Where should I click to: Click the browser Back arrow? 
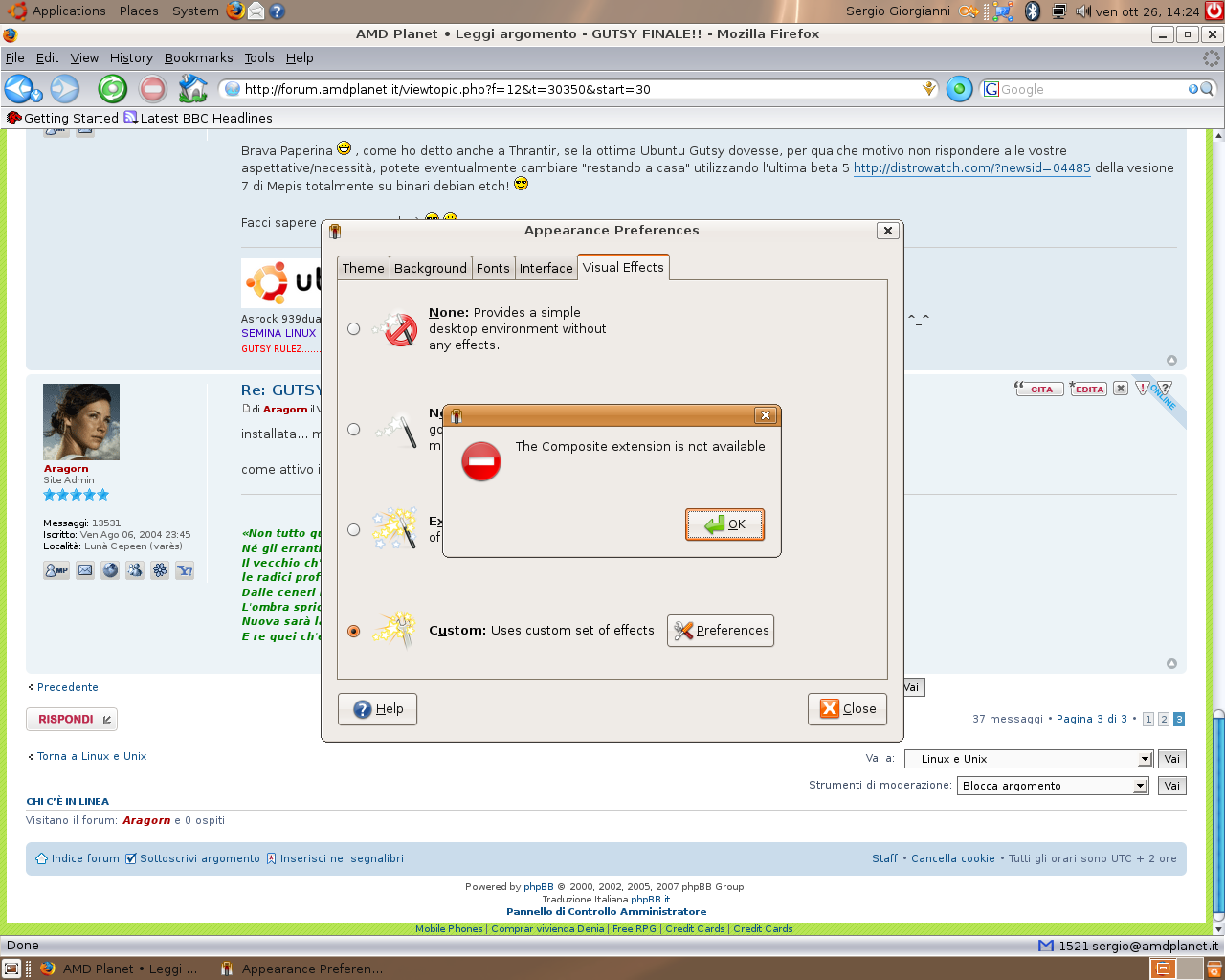[18, 89]
